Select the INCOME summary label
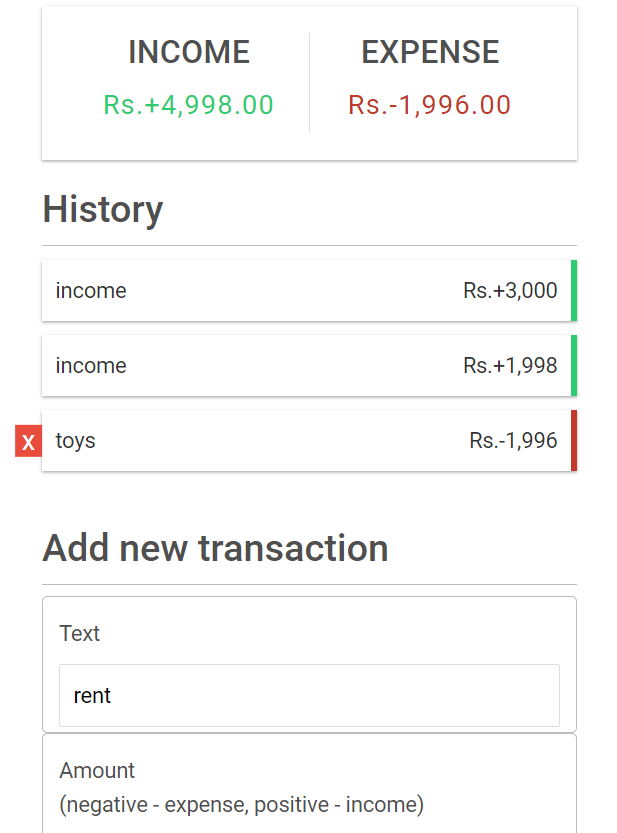This screenshot has height=833, width=617. [188, 52]
